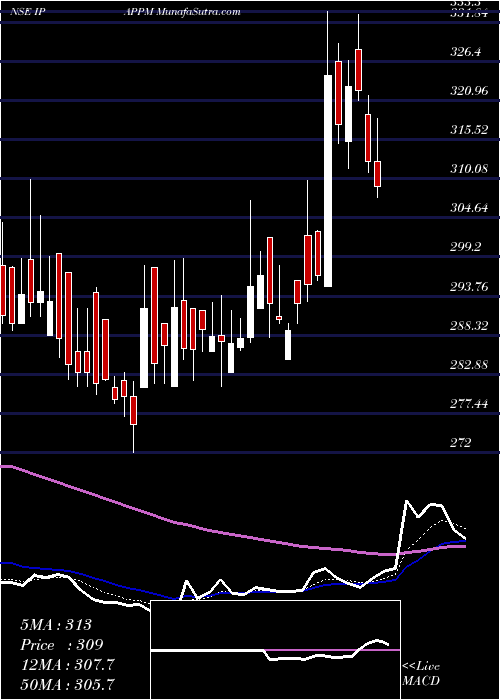Image resolution: width=500 pixels, height=700 pixels.
Task: Click the 272 price axis label
Action: coord(461,443)
